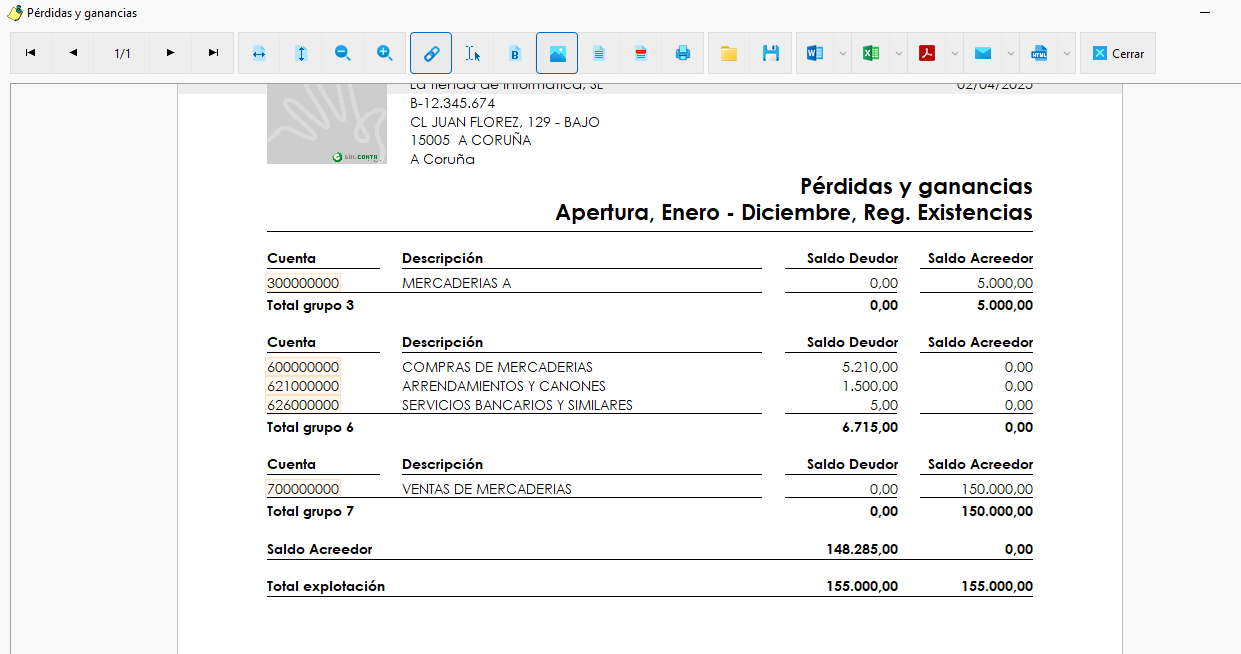Viewport: 1241px width, 654px height.
Task: Jump to the last page
Action: tap(213, 53)
